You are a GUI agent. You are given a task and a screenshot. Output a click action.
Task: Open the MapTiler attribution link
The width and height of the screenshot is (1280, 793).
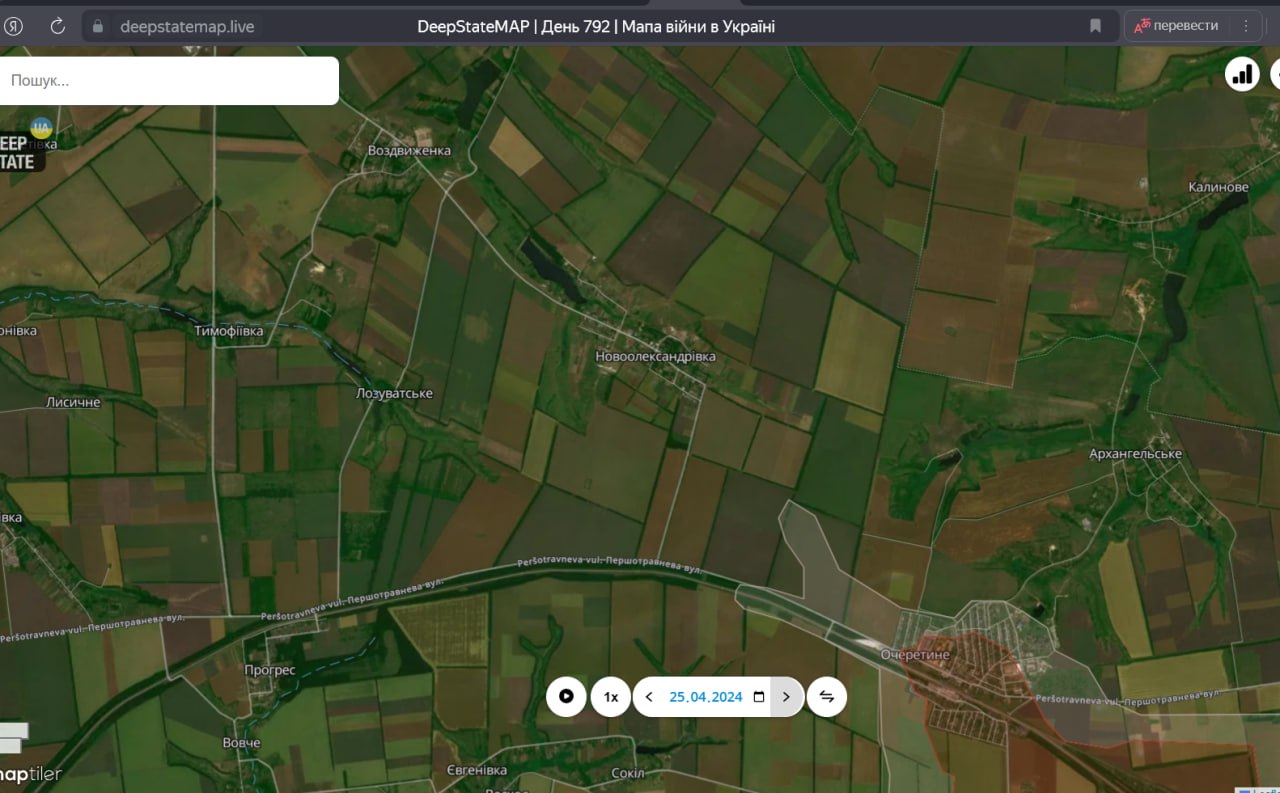pos(30,774)
